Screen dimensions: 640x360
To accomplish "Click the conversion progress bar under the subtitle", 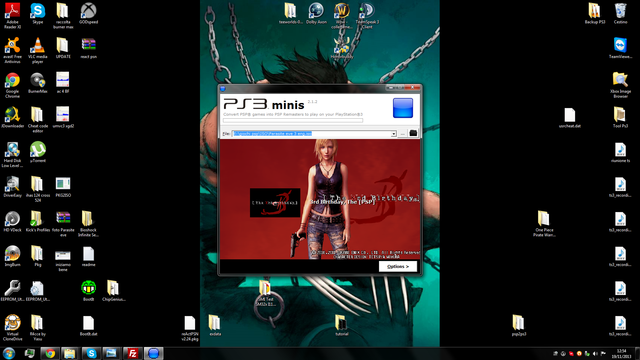I will (293, 120).
